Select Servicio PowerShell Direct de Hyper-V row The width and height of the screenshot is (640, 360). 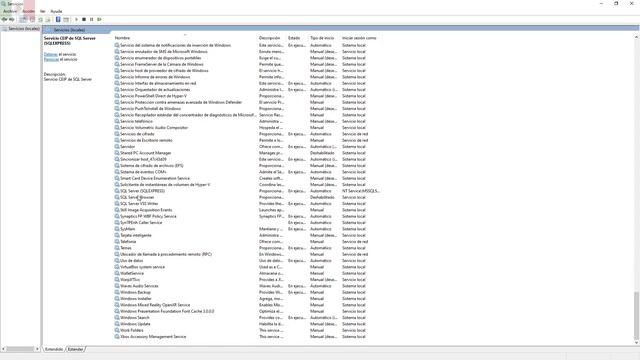click(x=247, y=96)
